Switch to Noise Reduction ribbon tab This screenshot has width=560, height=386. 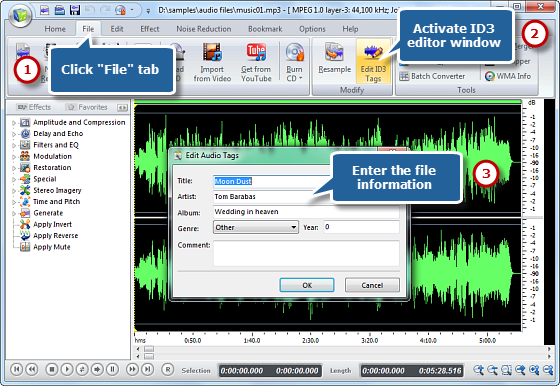point(204,29)
